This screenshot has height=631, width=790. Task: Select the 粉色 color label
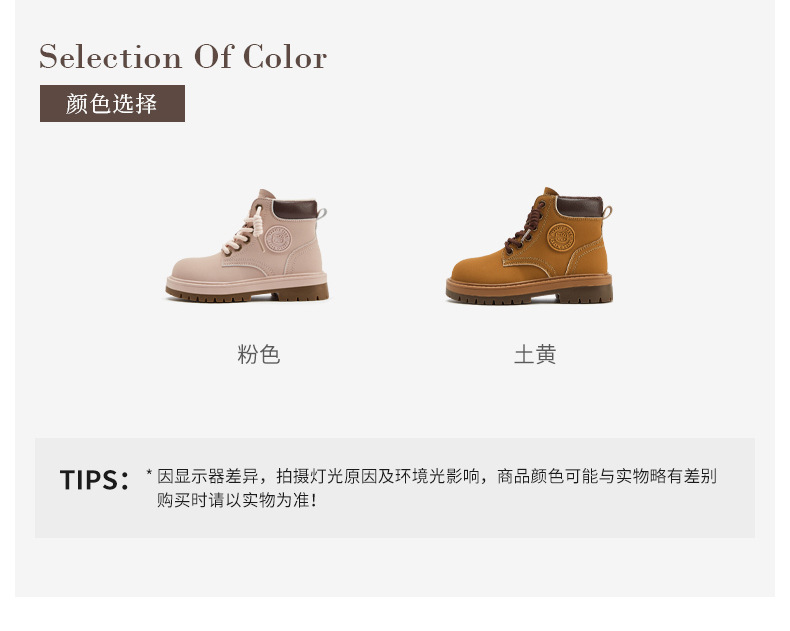point(258,355)
